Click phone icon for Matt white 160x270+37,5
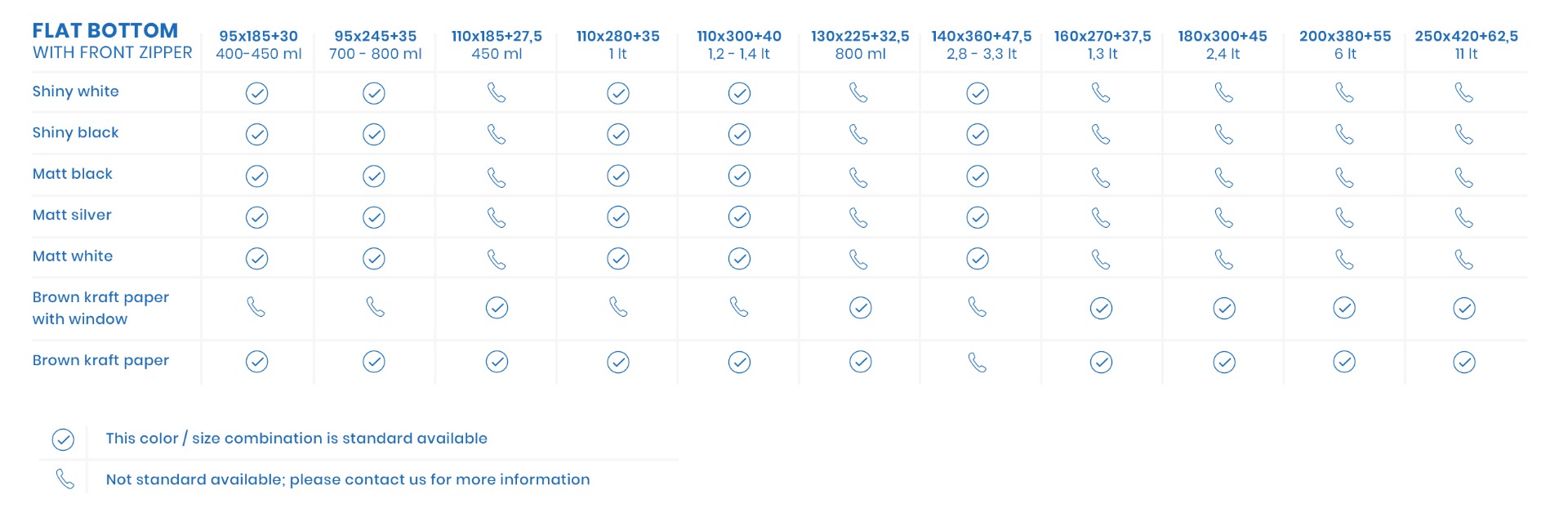Viewport: 1568px width, 530px height. [1101, 260]
